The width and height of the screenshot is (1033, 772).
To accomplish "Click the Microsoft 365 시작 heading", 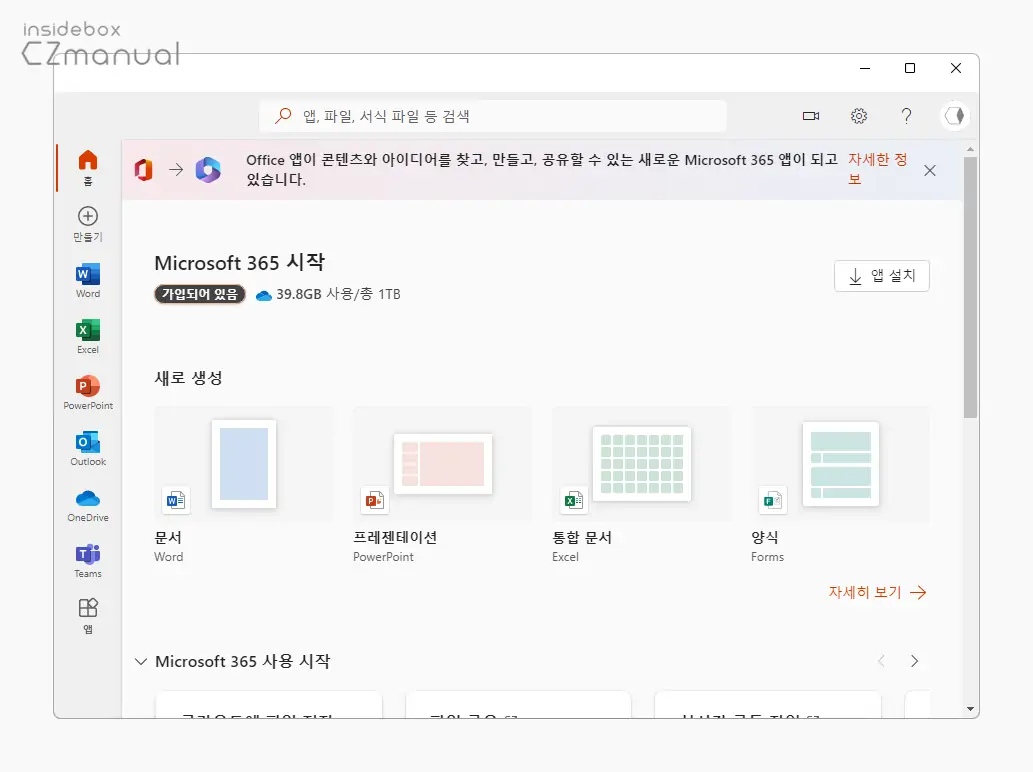I will point(240,262).
